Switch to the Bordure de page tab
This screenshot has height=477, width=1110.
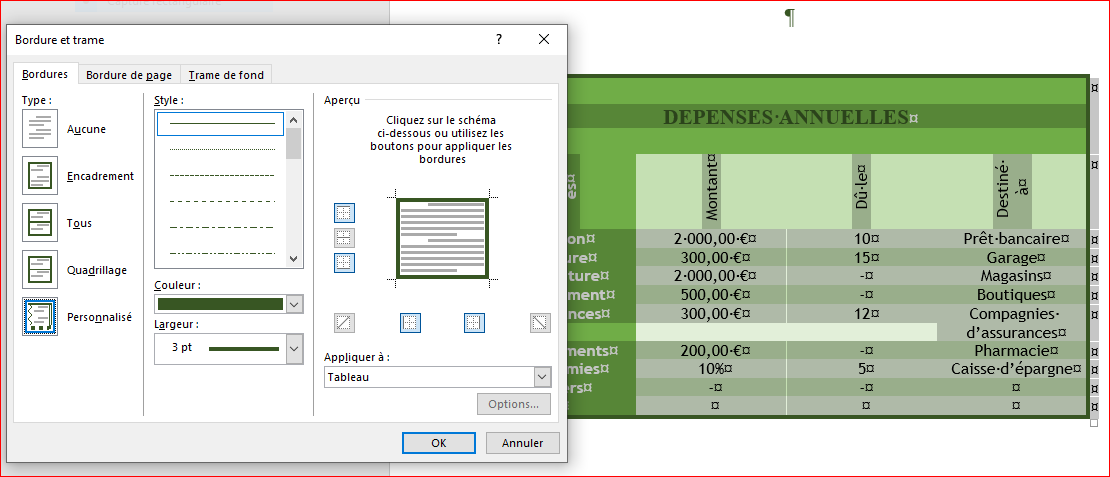pos(129,75)
